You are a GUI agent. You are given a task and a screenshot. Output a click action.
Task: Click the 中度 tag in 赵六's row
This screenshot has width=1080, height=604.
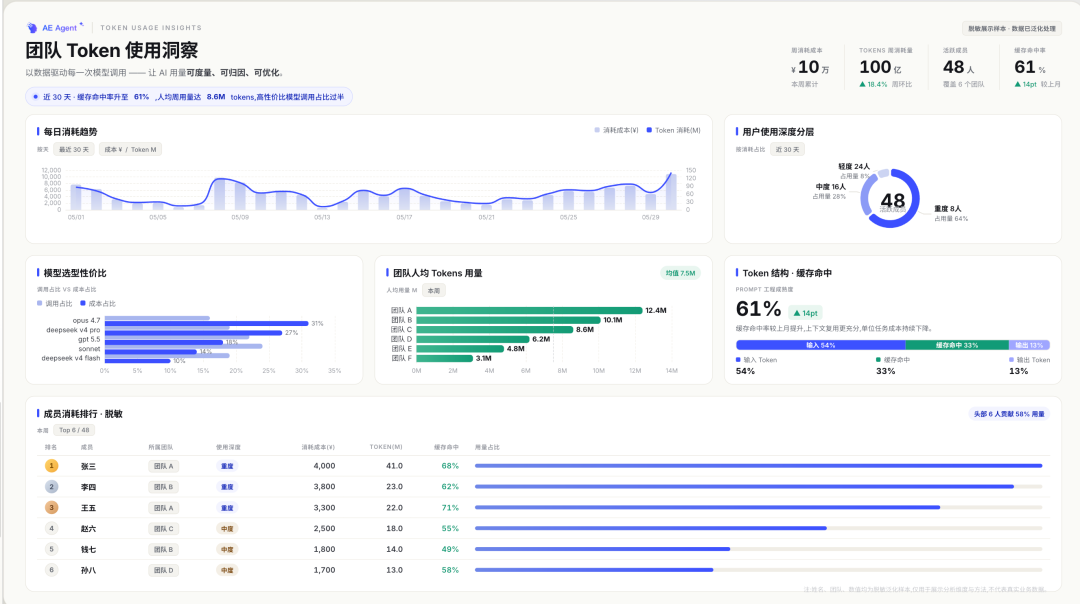click(227, 528)
